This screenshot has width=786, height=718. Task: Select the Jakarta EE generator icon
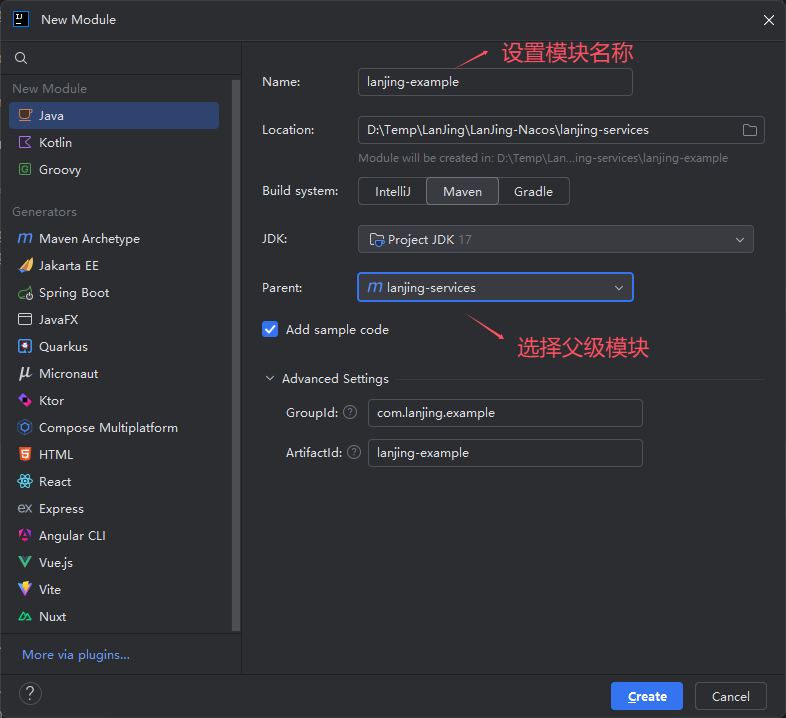[25, 266]
